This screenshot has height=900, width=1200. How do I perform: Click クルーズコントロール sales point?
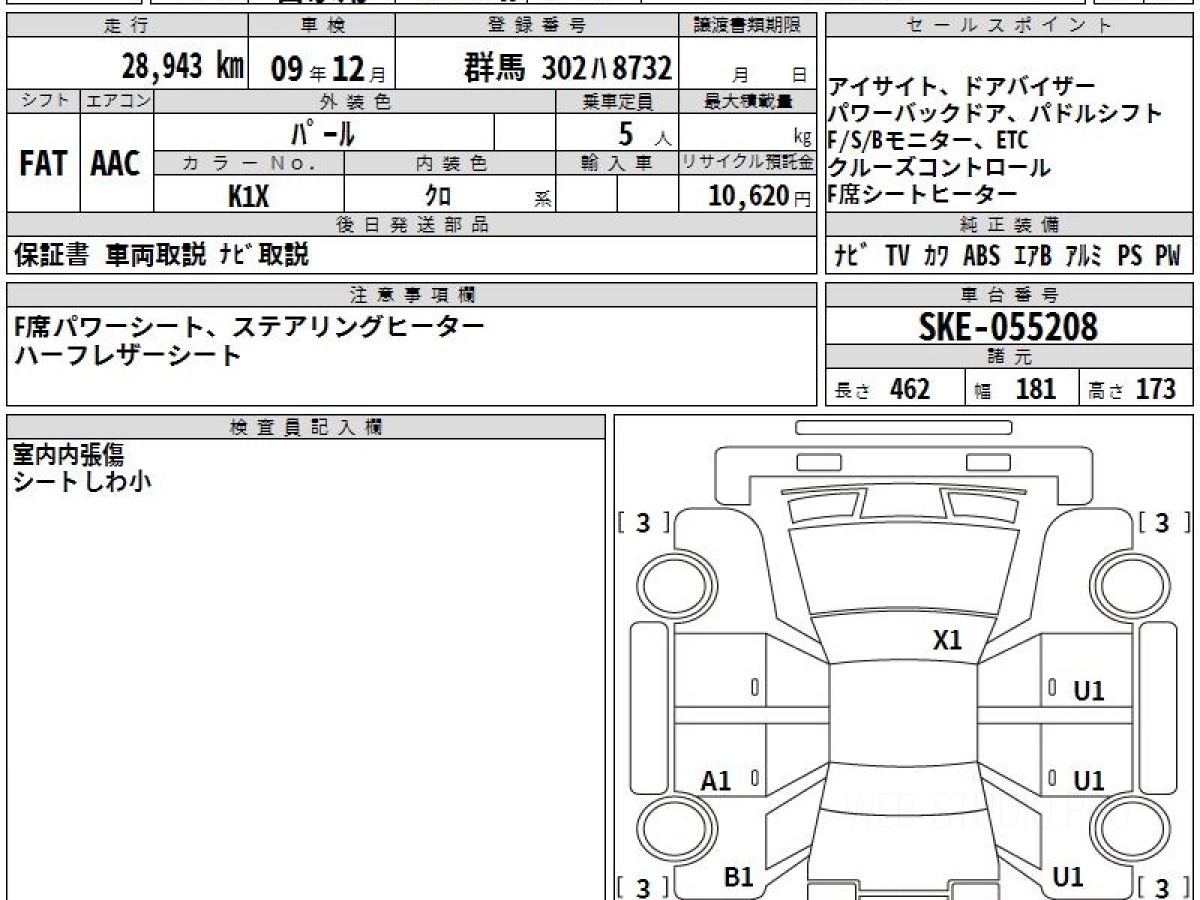[939, 167]
